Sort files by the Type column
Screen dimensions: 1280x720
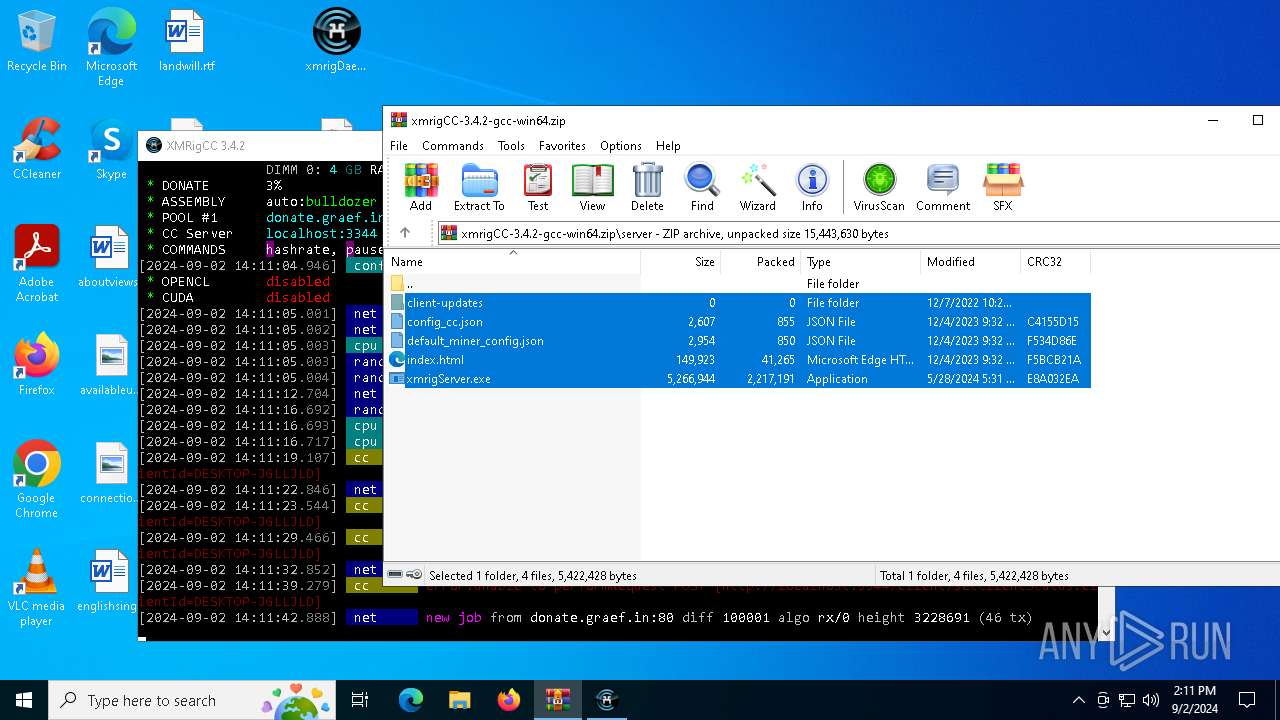pyautogui.click(x=861, y=262)
